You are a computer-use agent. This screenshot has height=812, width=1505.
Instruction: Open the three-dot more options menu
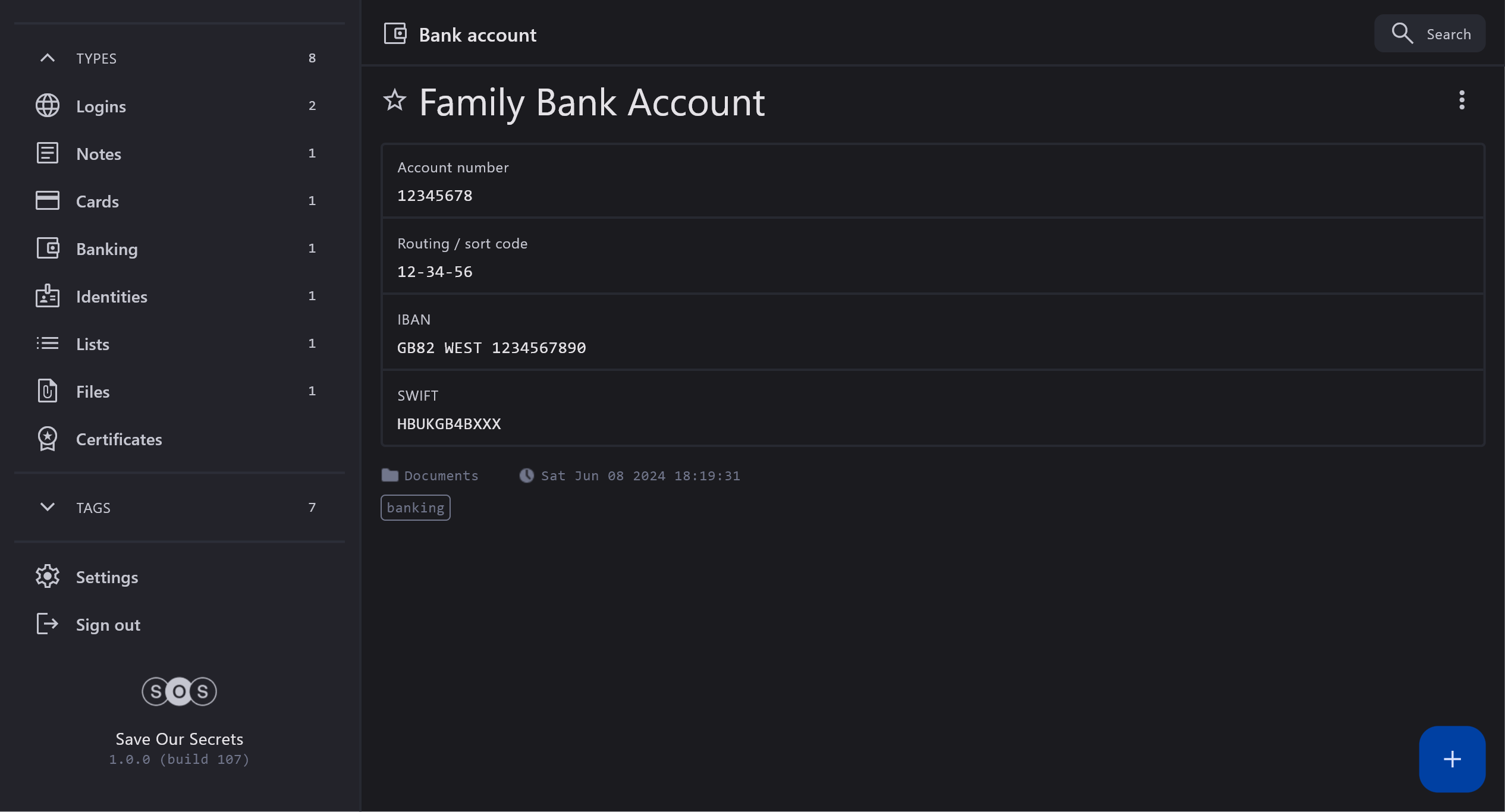1462,100
